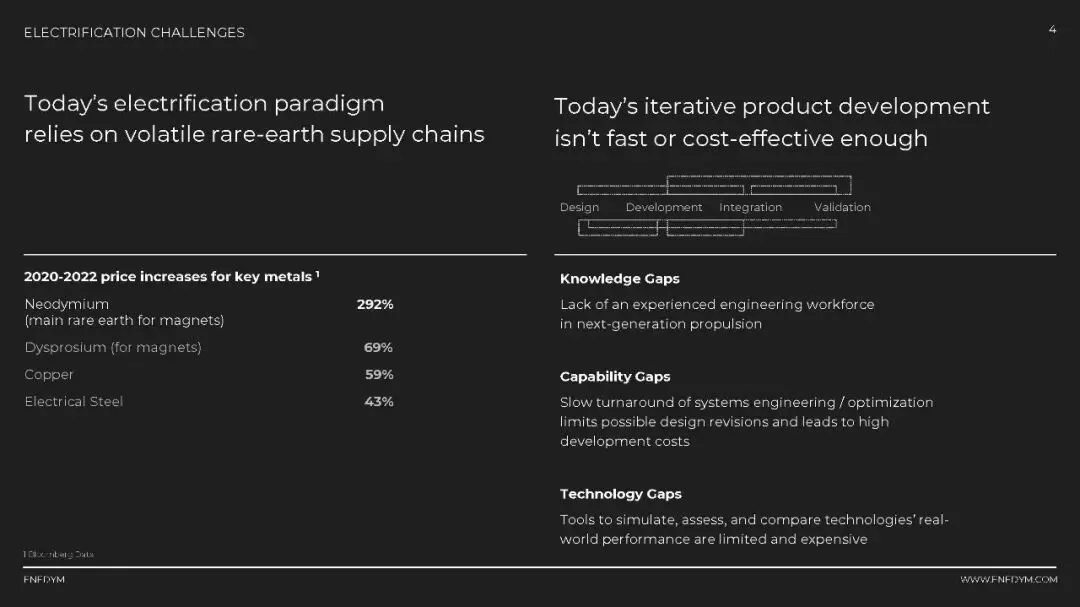Click the 2020-2022 price increases table heading
The image size is (1080, 607).
171,277
